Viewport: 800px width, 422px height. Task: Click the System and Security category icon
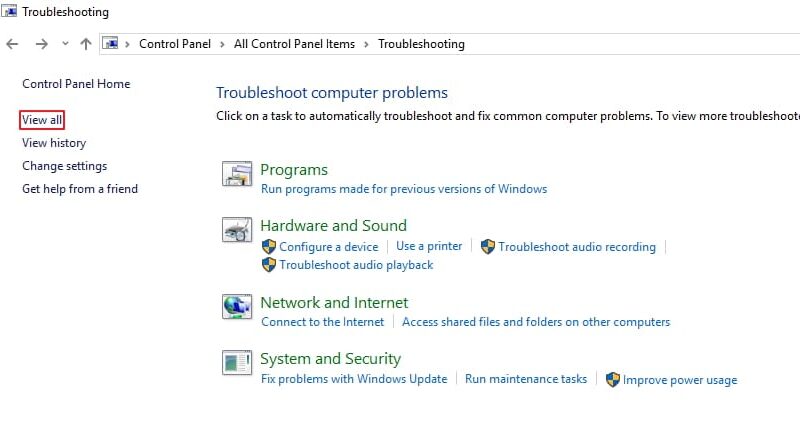click(237, 363)
